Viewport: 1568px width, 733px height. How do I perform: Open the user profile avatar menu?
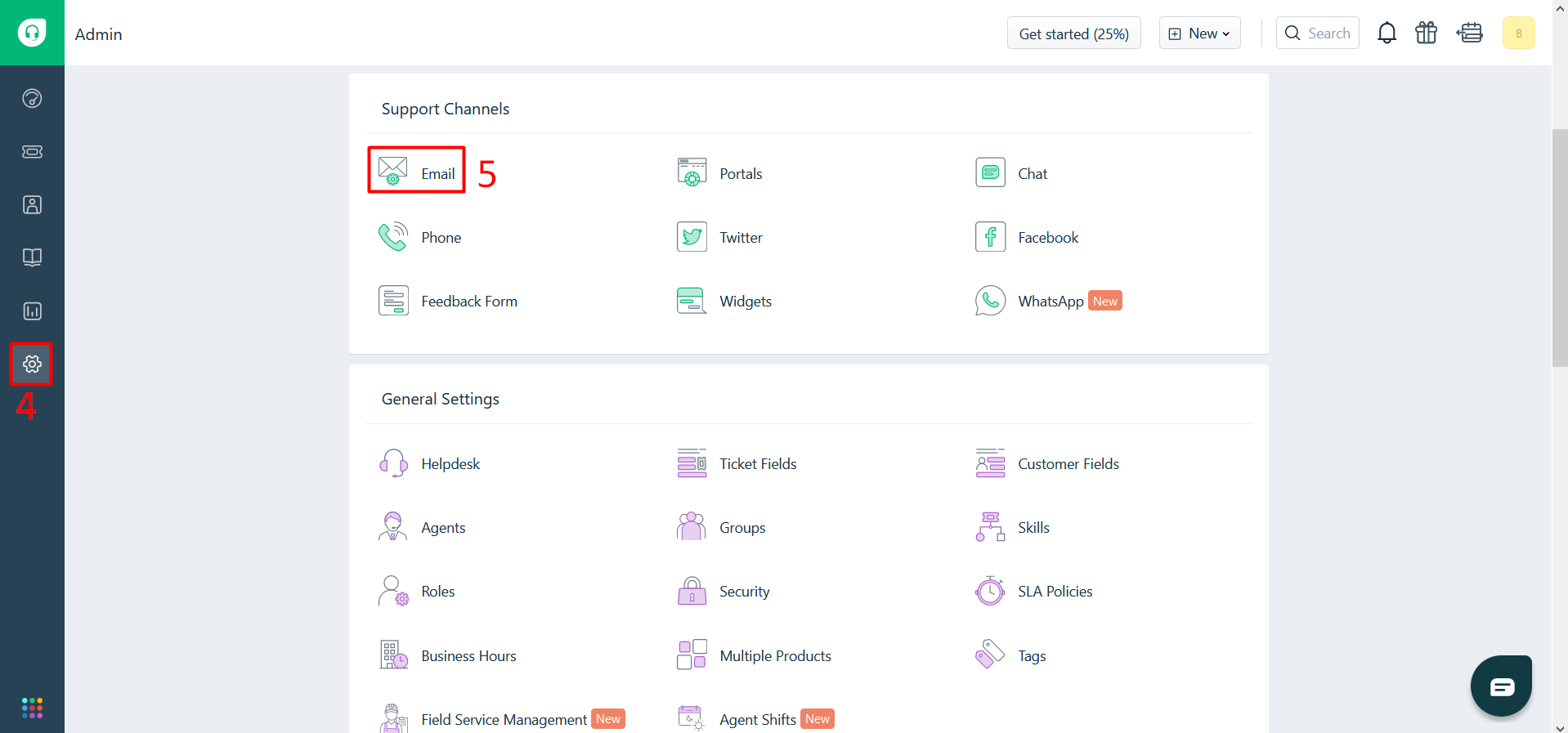tap(1518, 34)
